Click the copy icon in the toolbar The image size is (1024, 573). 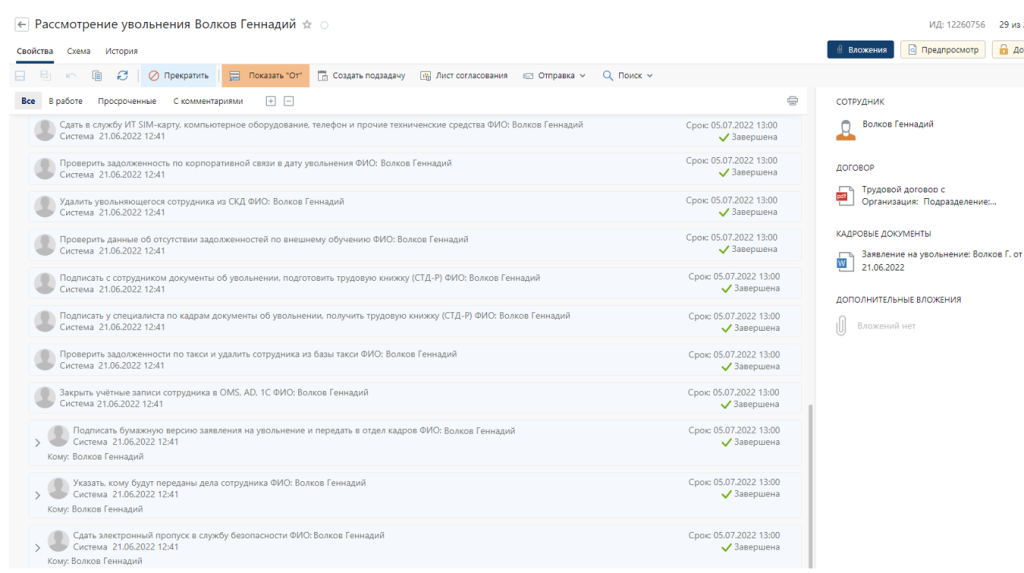(97, 75)
